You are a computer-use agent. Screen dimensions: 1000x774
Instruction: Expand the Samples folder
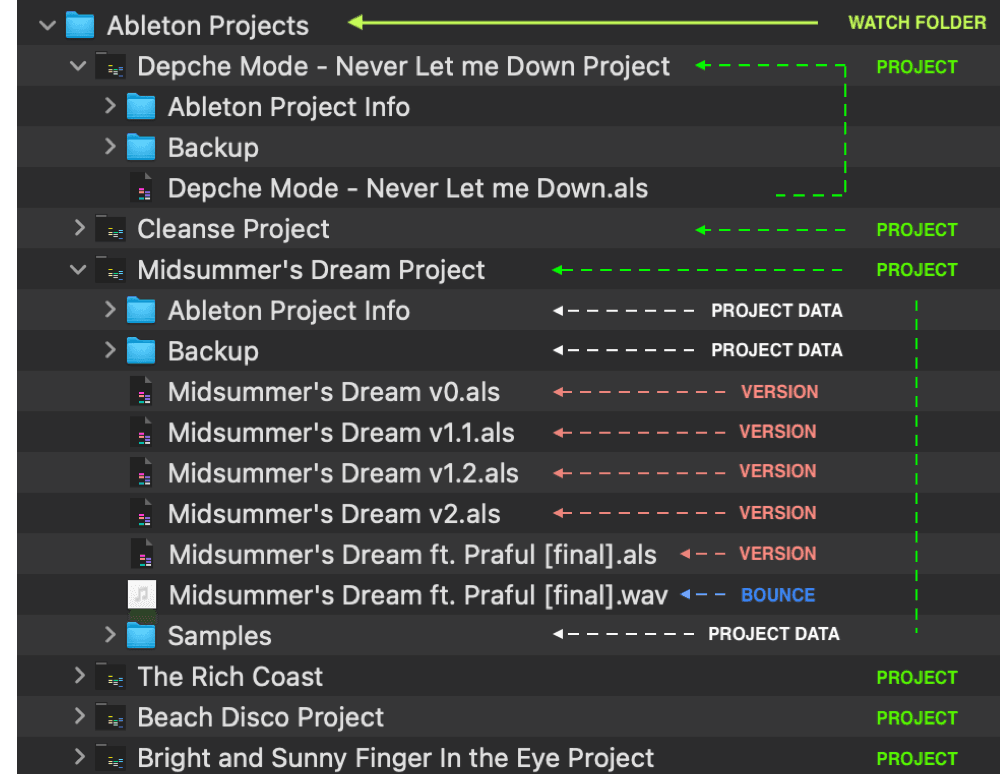110,635
